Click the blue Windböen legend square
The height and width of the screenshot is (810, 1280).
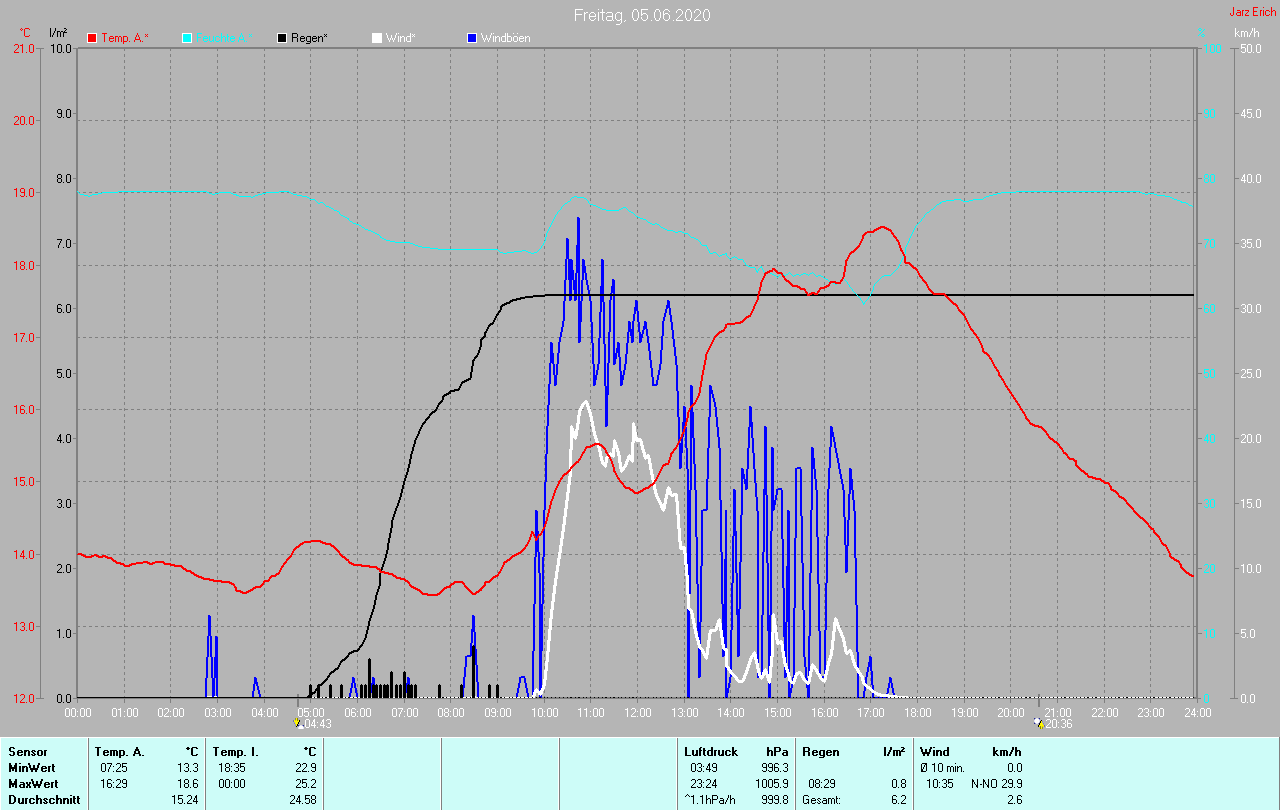(472, 38)
